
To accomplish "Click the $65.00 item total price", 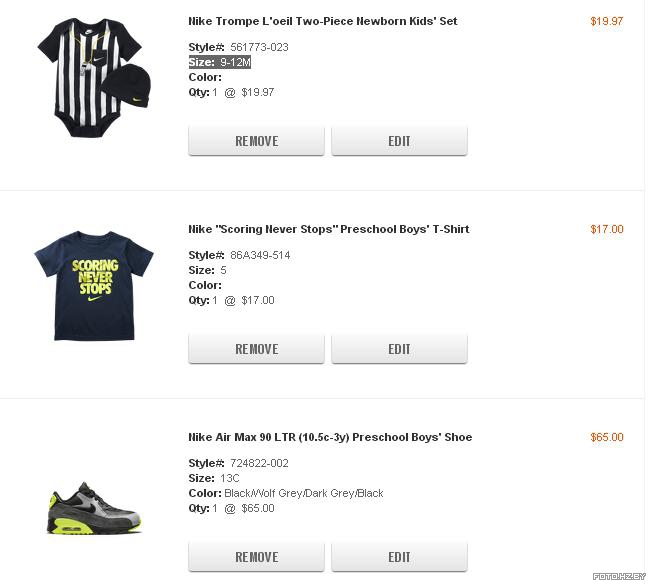I will (x=606, y=437).
